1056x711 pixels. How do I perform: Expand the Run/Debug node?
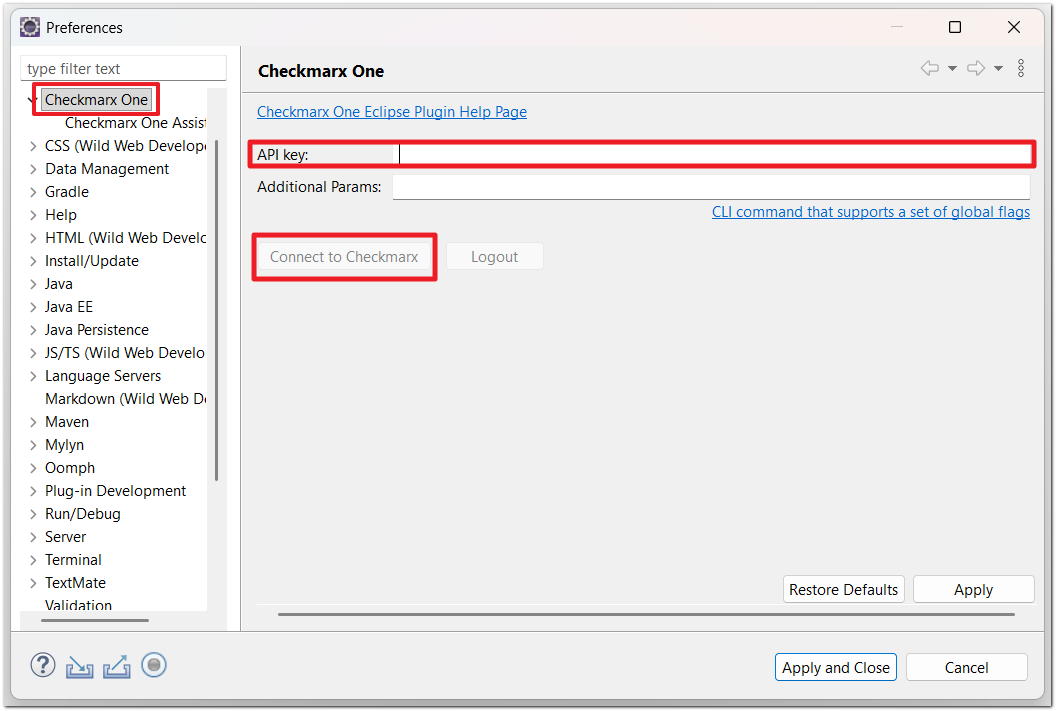pyautogui.click(x=33, y=514)
